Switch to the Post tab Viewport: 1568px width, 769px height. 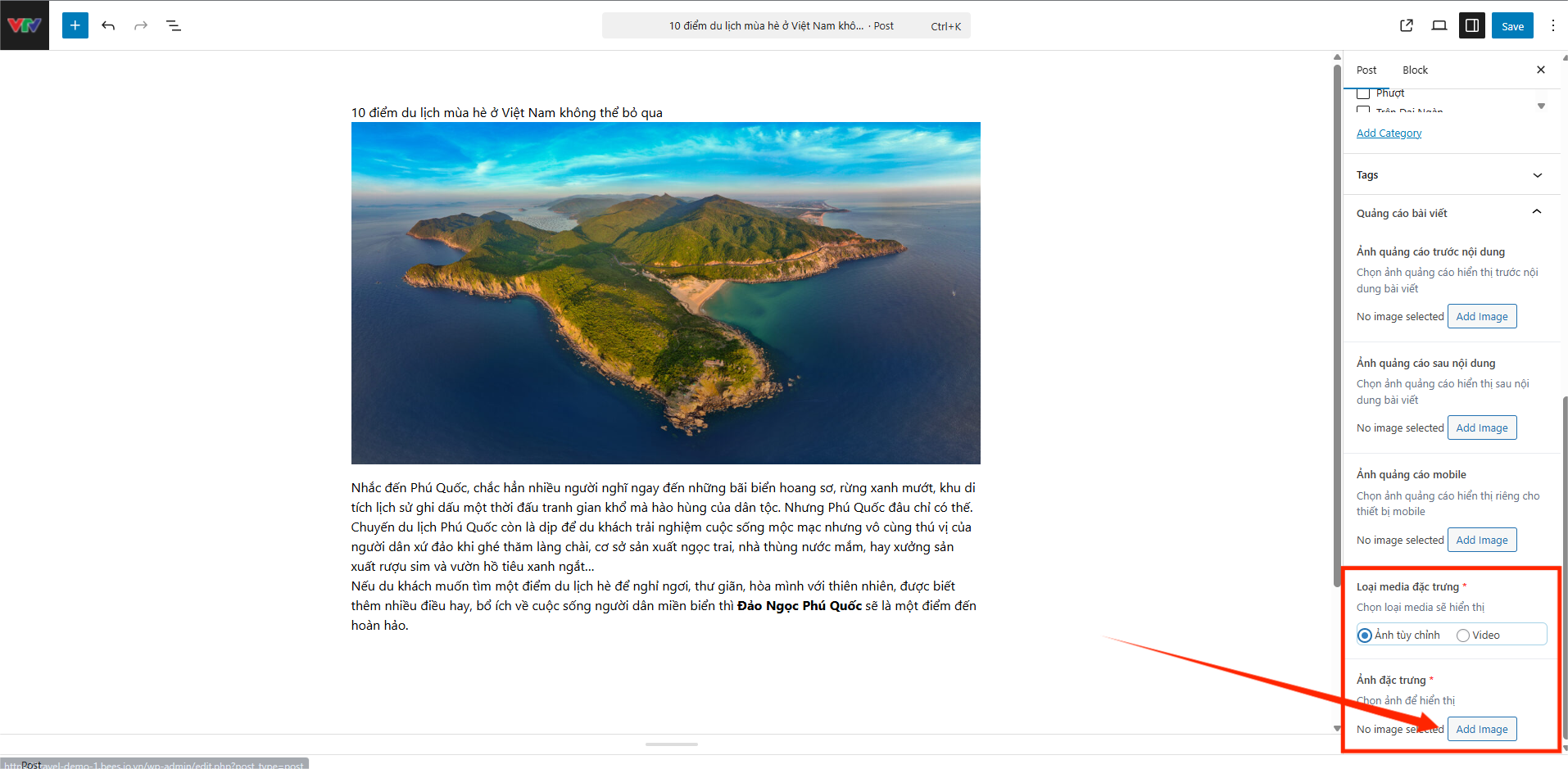1366,70
